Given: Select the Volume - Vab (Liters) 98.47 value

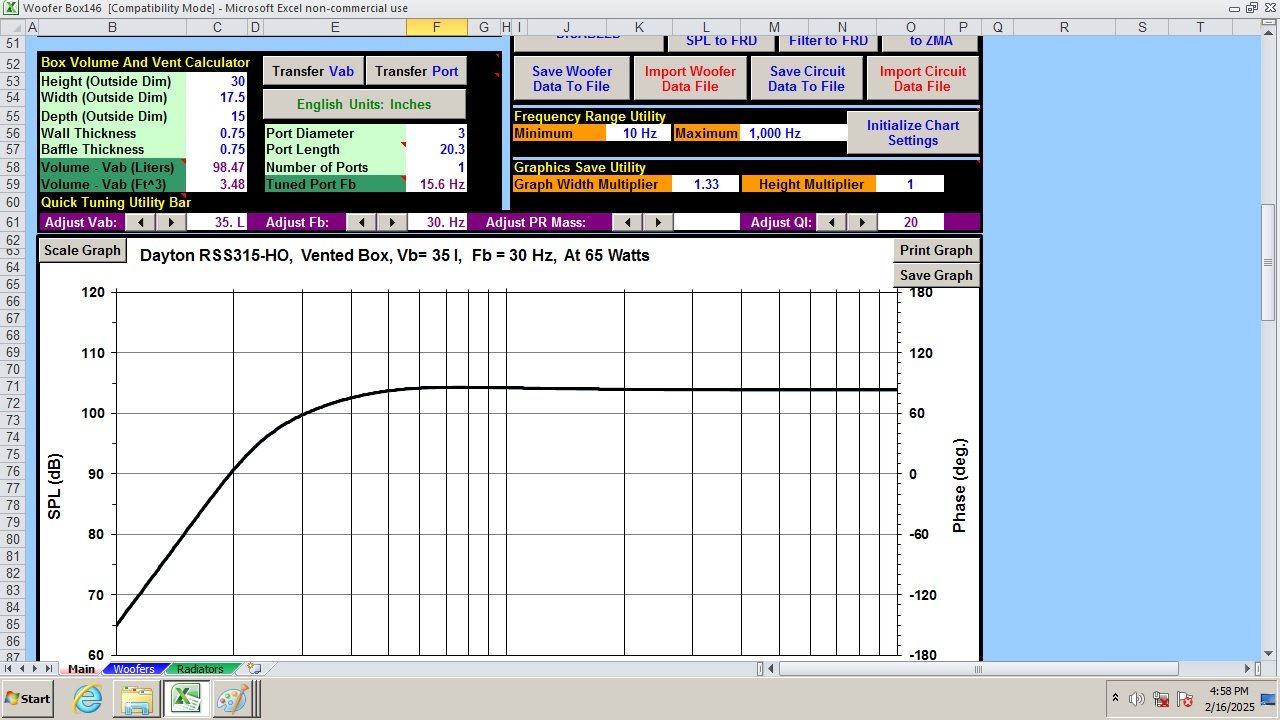Looking at the screenshot, I should coord(217,167).
